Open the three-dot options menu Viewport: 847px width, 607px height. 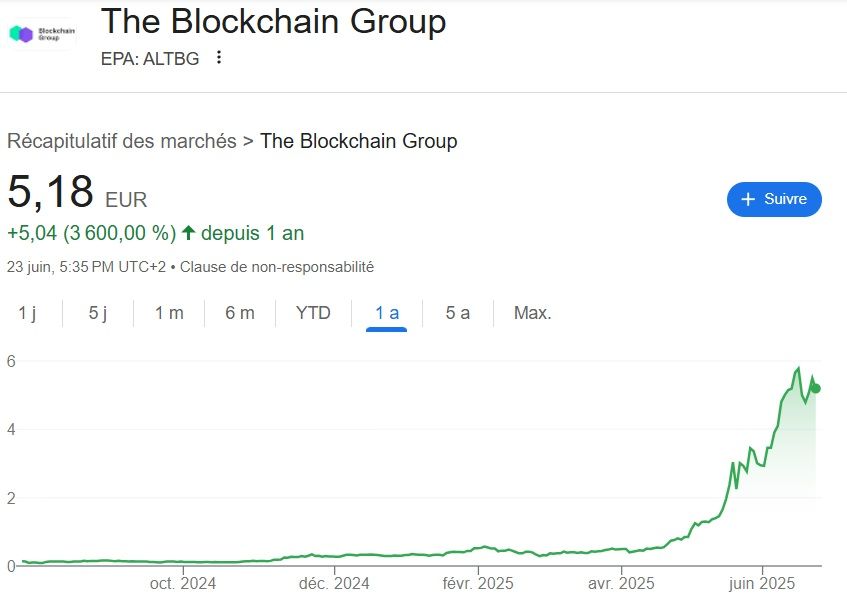pos(219,58)
